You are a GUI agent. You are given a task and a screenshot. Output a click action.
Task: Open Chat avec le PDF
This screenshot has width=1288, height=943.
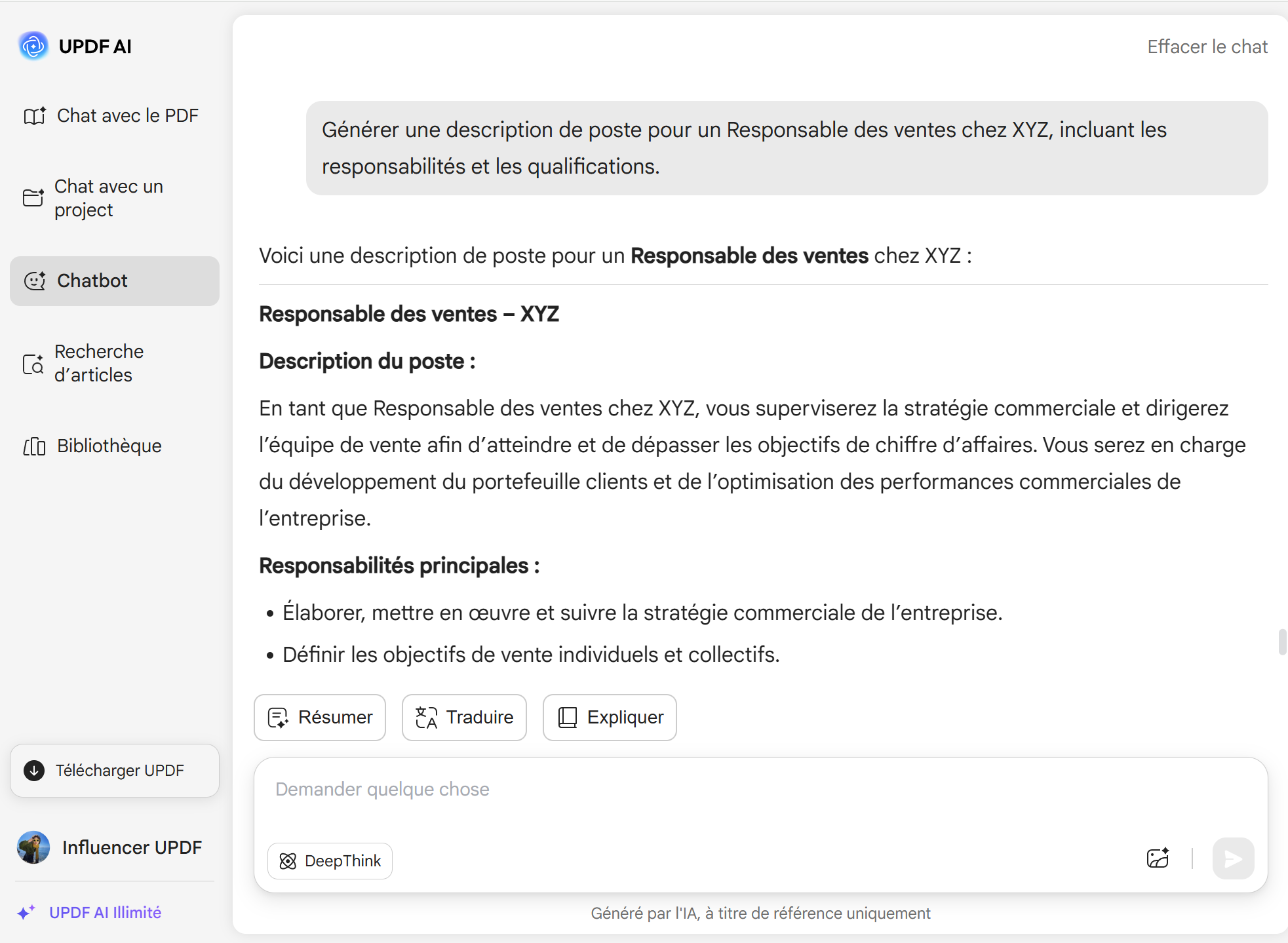tap(115, 115)
